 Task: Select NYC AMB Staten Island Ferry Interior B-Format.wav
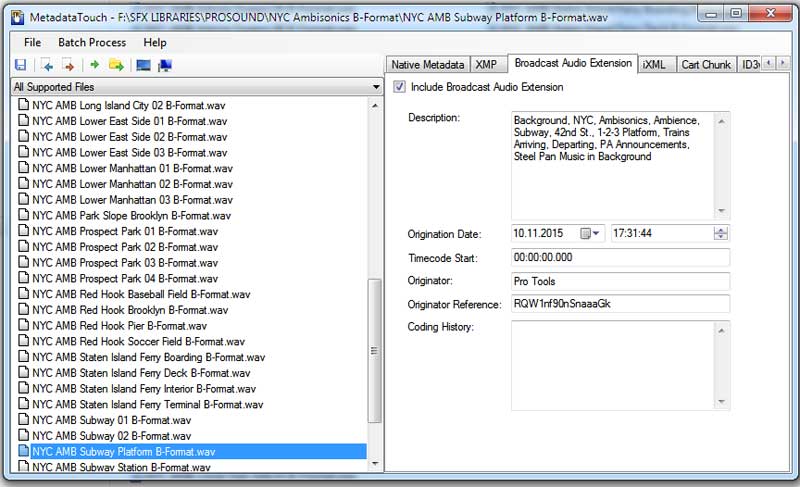click(x=144, y=389)
